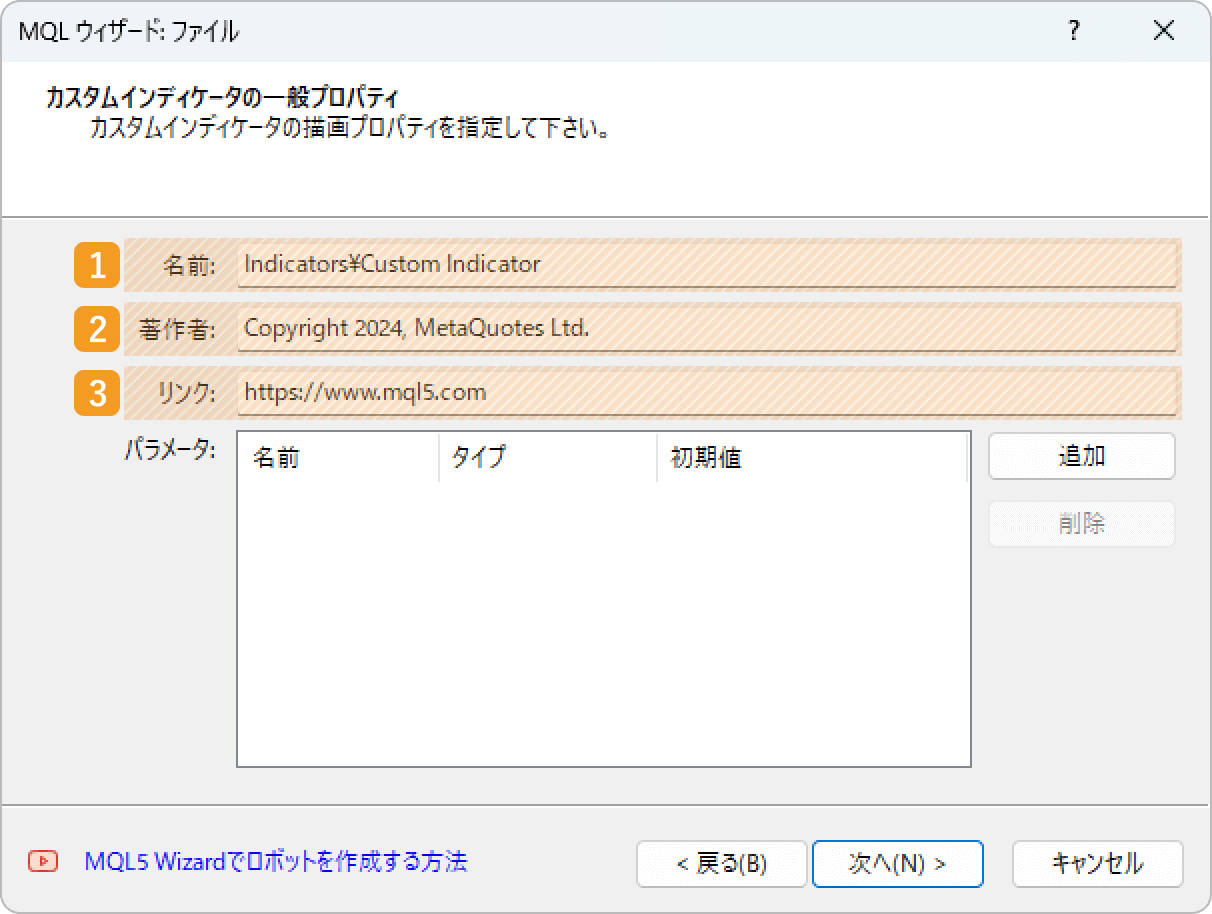1212x914 pixels.
Task: Focus the 著作者 copyright input field
Action: point(707,329)
